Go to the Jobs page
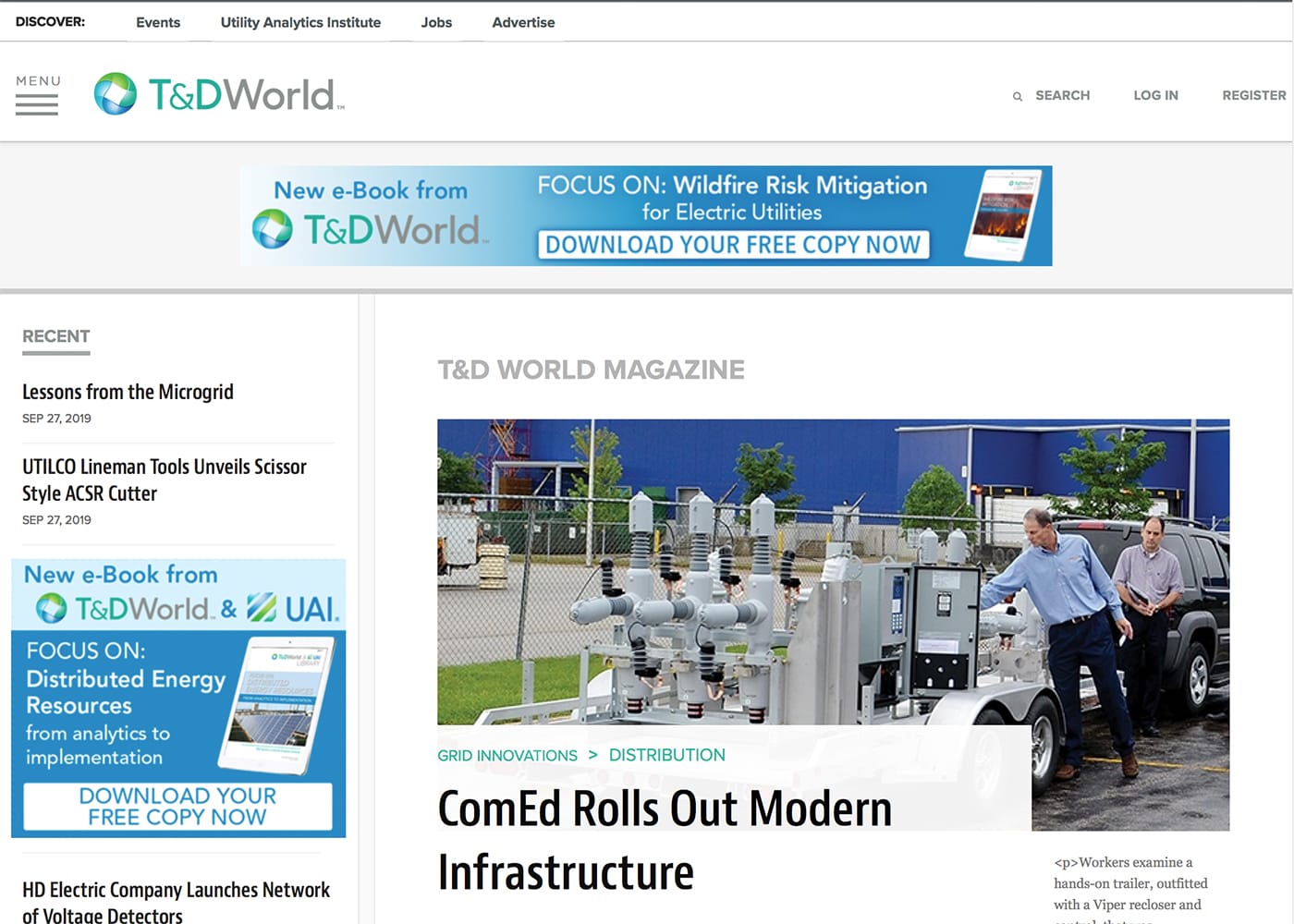 click(436, 22)
